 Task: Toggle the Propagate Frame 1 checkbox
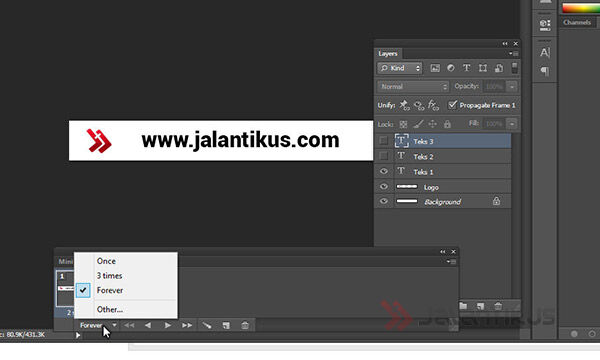(x=453, y=105)
